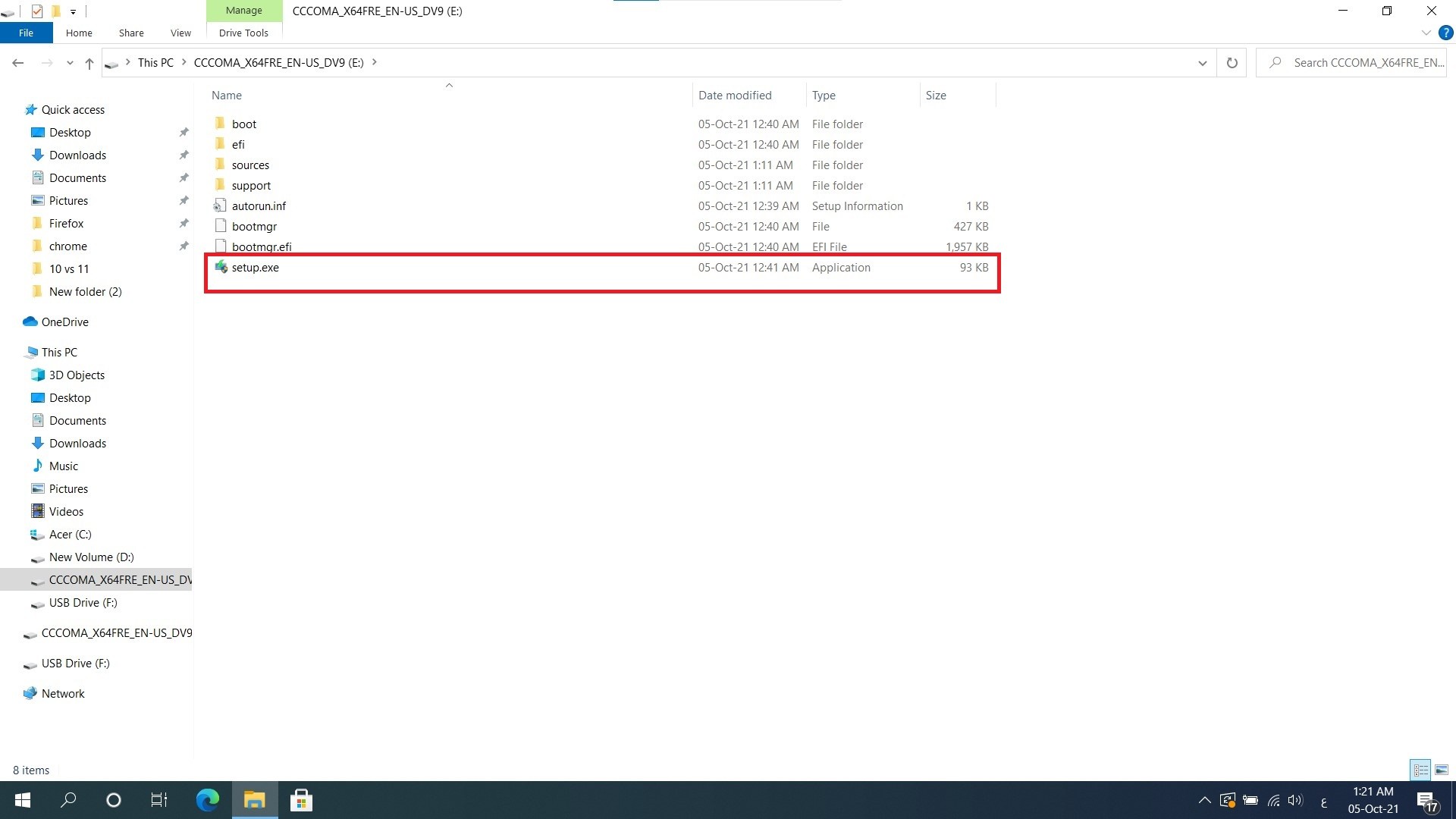Open Videos folder in sidebar
This screenshot has width=1456, height=819.
[x=66, y=511]
